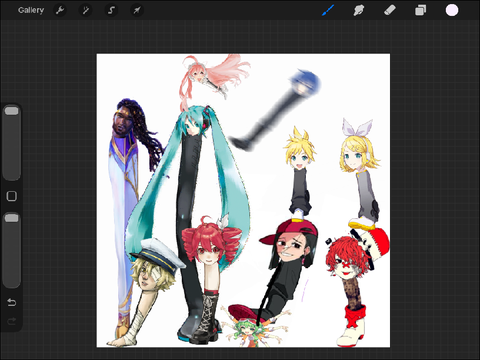Image resolution: width=480 pixels, height=360 pixels.
Task: Select the Smudge finger tool
Action: click(359, 10)
